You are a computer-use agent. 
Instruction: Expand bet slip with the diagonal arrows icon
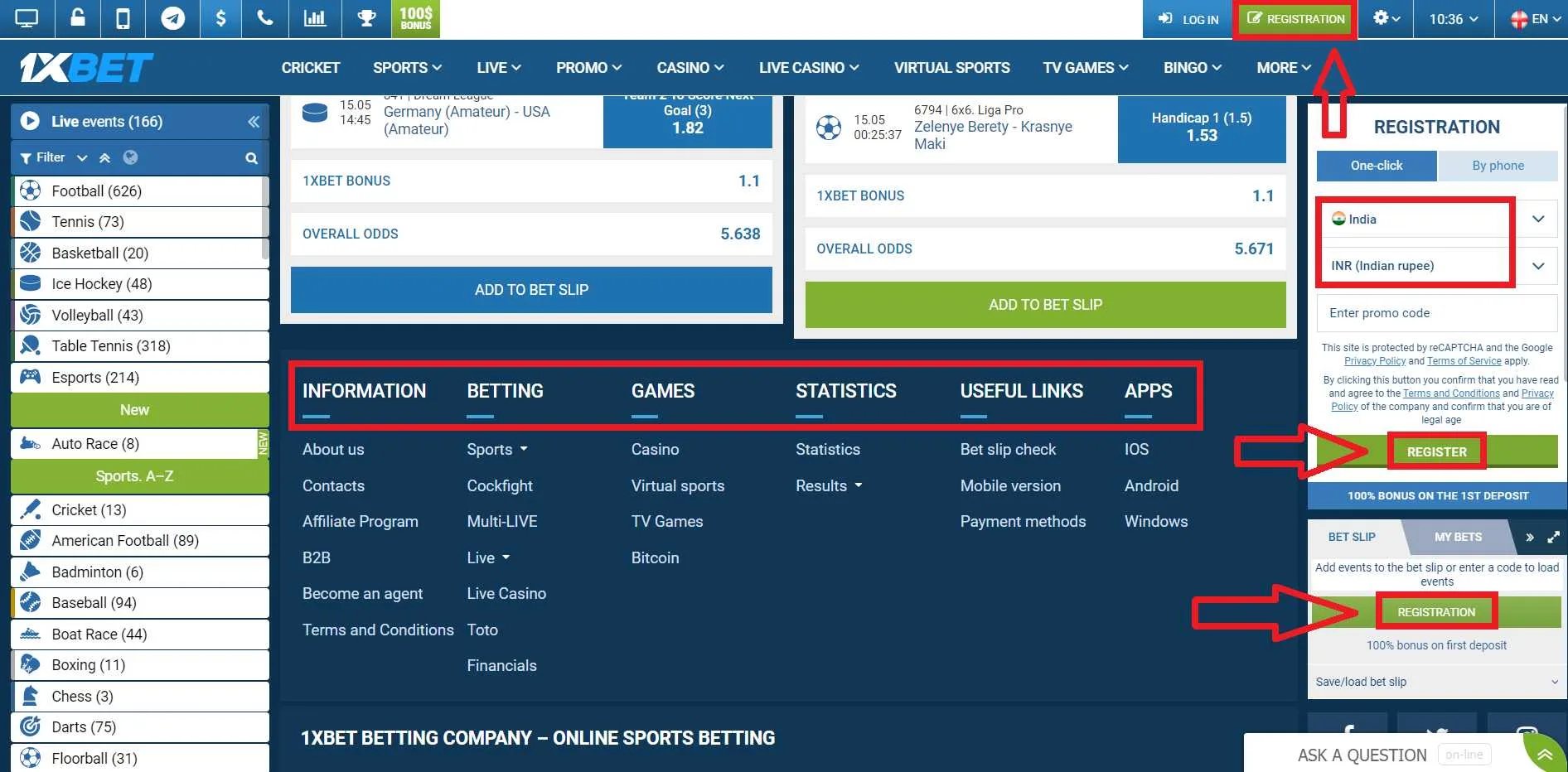click(1553, 537)
